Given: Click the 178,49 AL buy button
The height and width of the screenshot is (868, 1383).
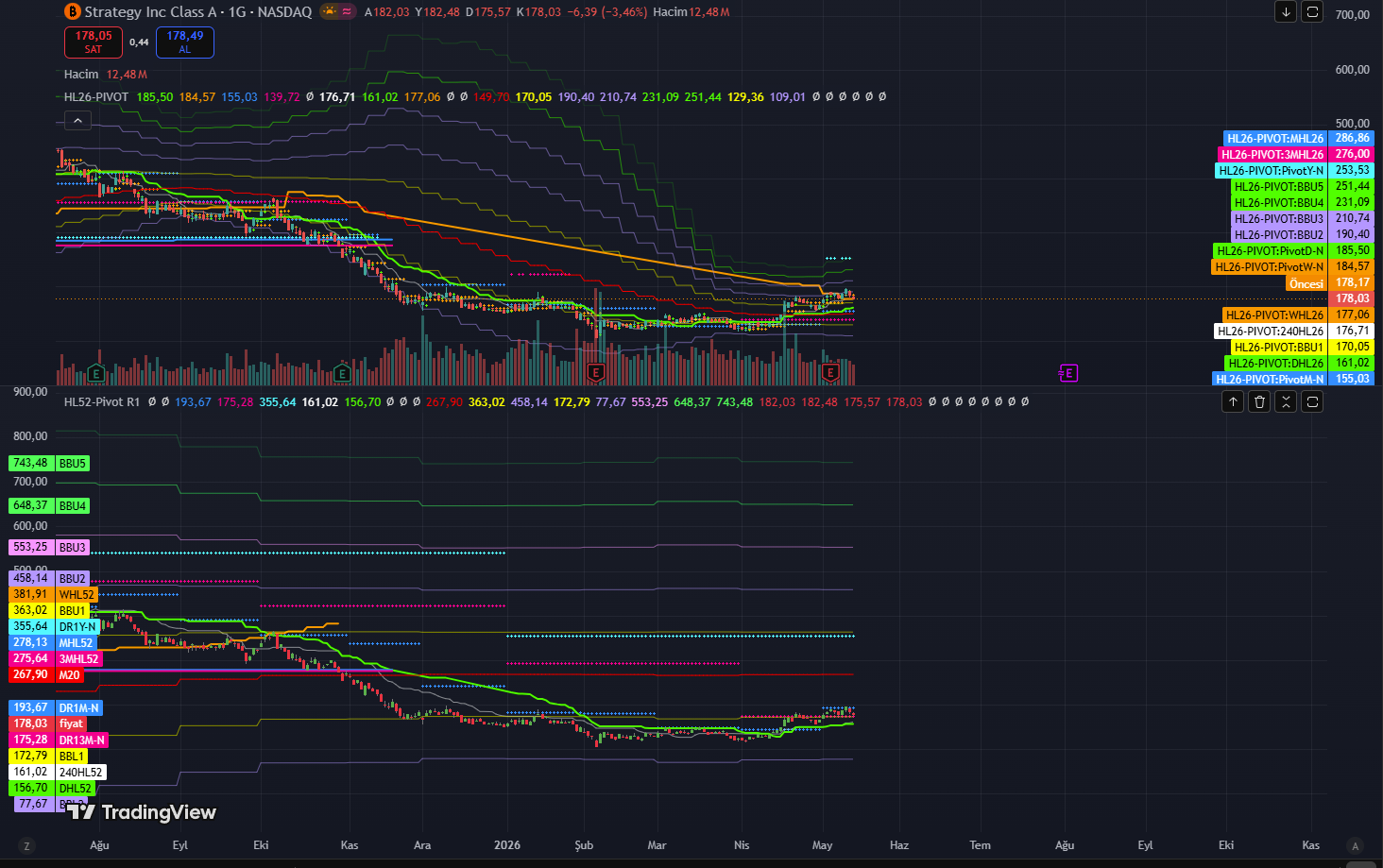Looking at the screenshot, I should pos(185,43).
